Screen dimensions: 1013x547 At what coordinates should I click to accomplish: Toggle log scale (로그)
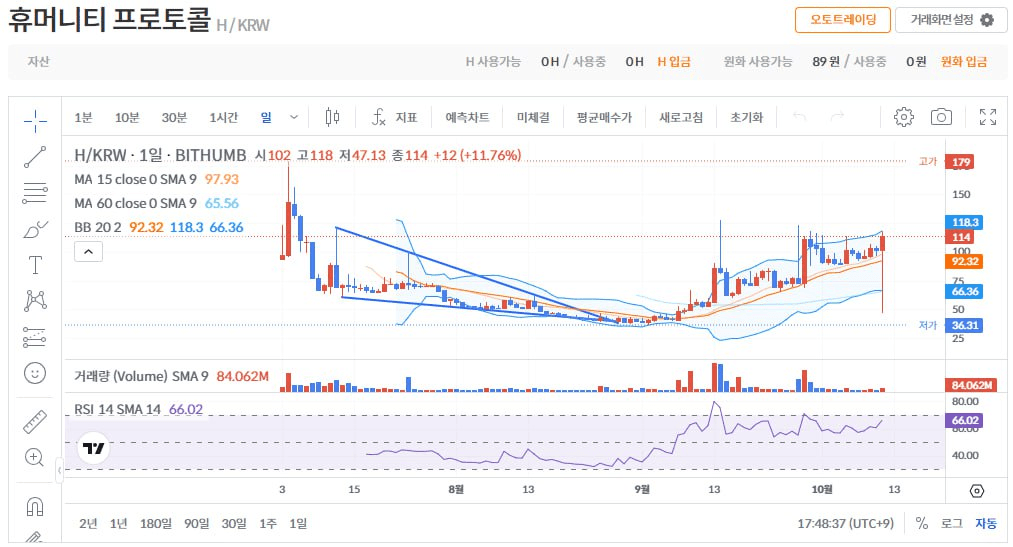(x=952, y=523)
